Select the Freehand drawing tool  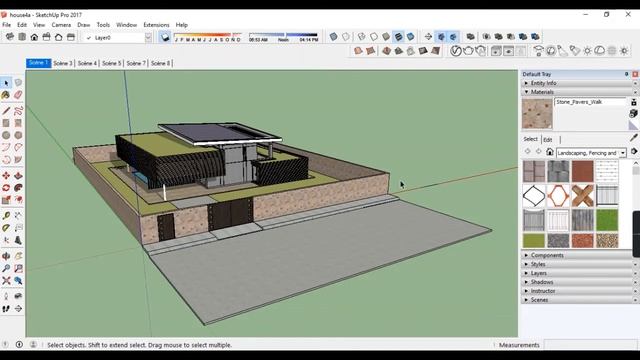18,111
